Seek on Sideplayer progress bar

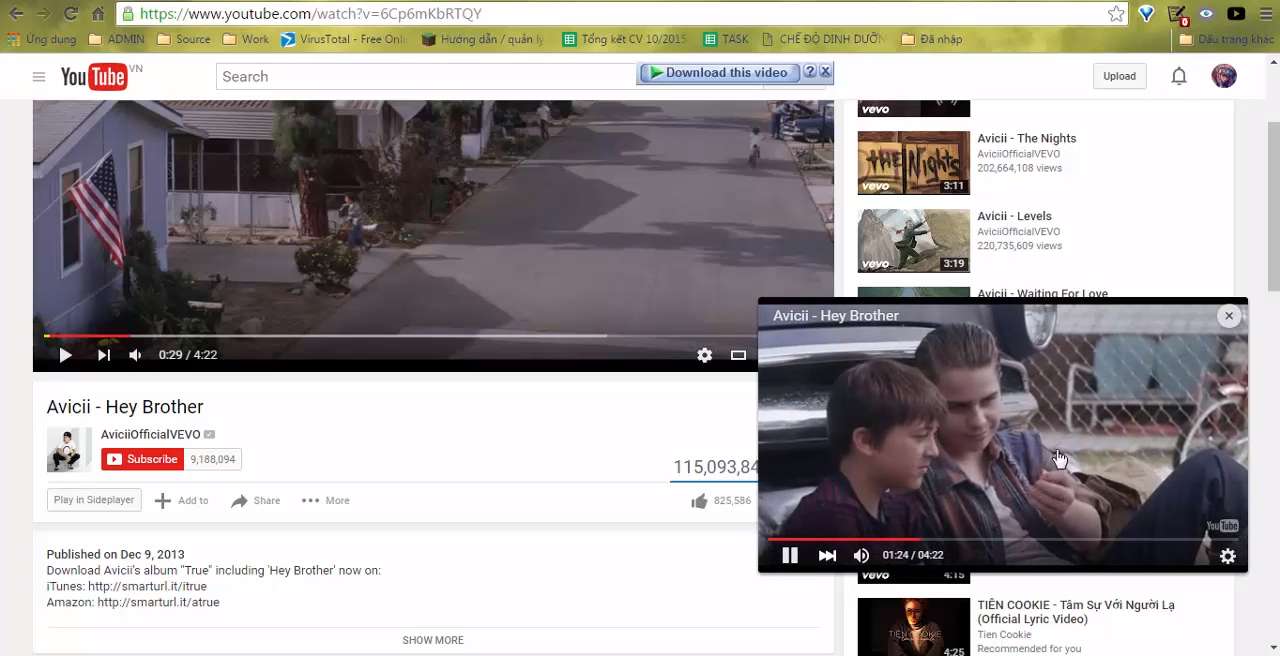(1003, 539)
